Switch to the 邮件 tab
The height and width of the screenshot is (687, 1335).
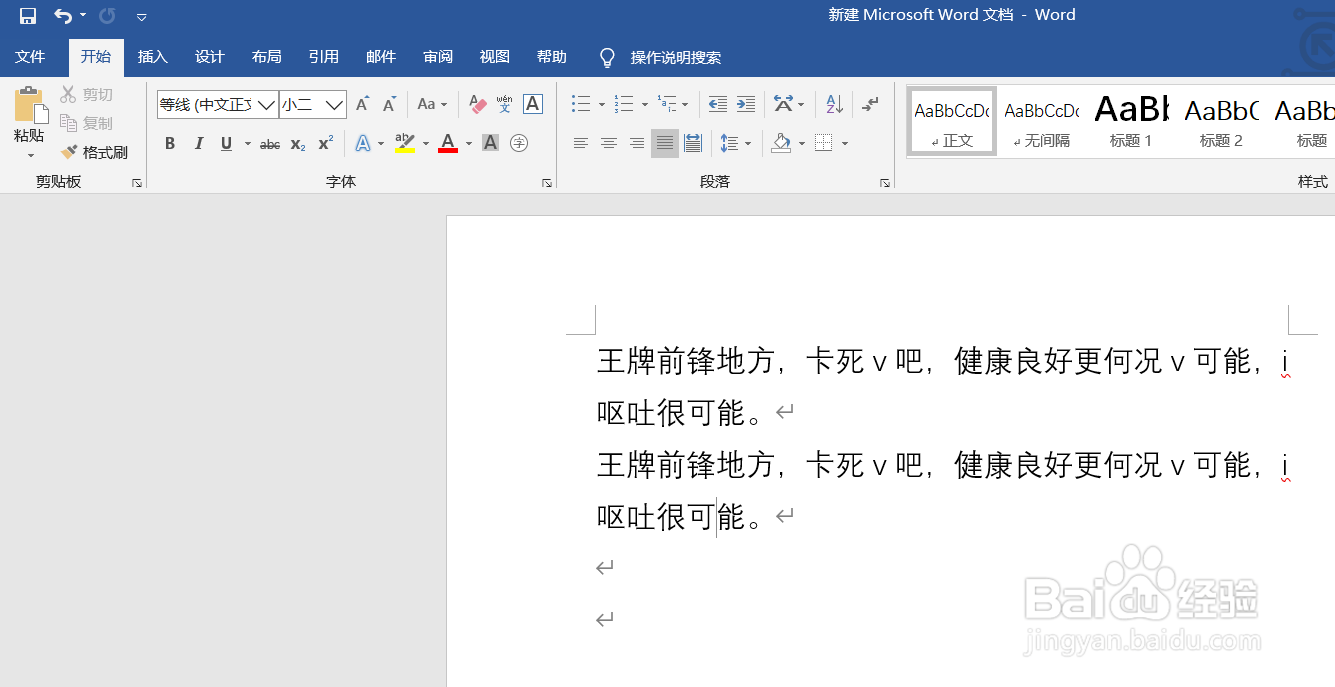coord(381,57)
